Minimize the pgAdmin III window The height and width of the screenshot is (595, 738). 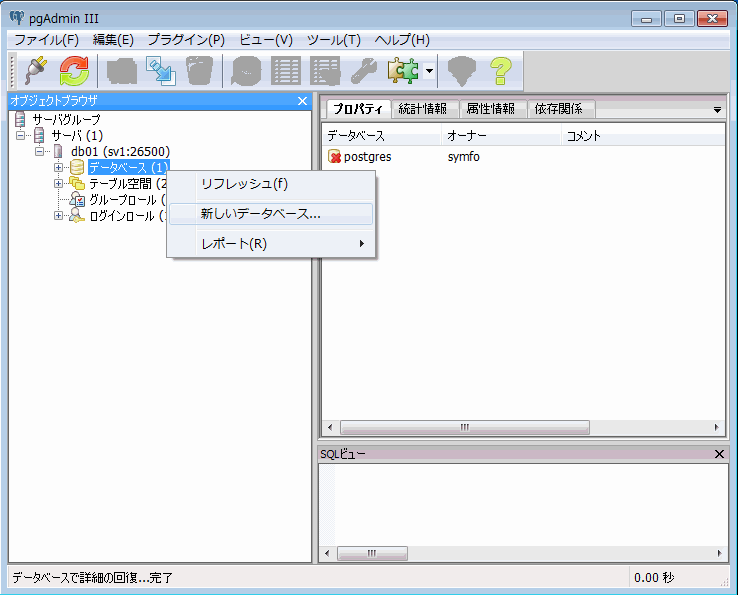pyautogui.click(x=646, y=19)
